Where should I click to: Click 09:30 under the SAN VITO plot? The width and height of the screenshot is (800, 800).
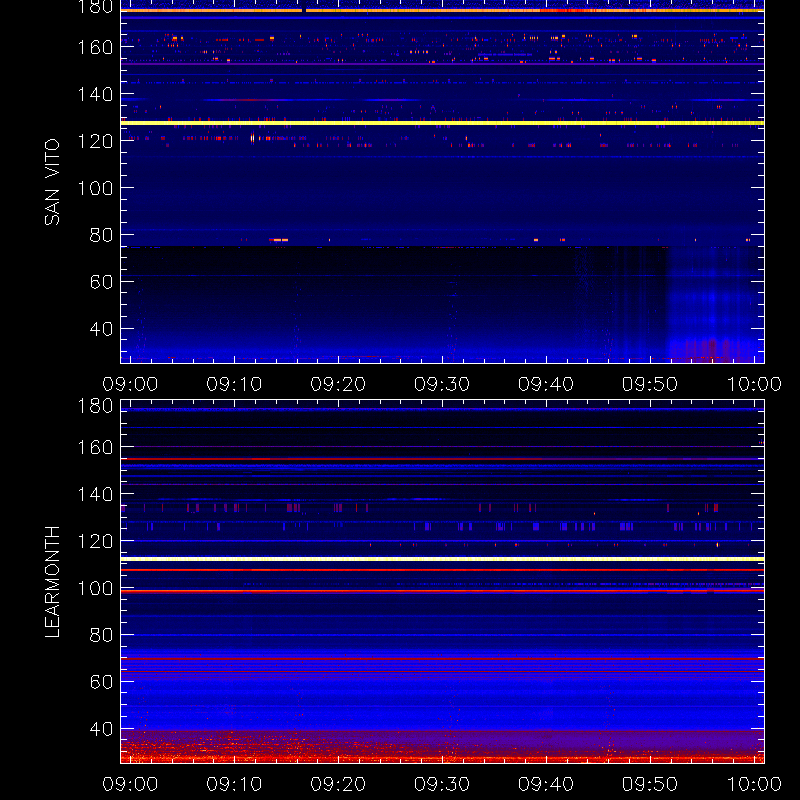coord(442,384)
